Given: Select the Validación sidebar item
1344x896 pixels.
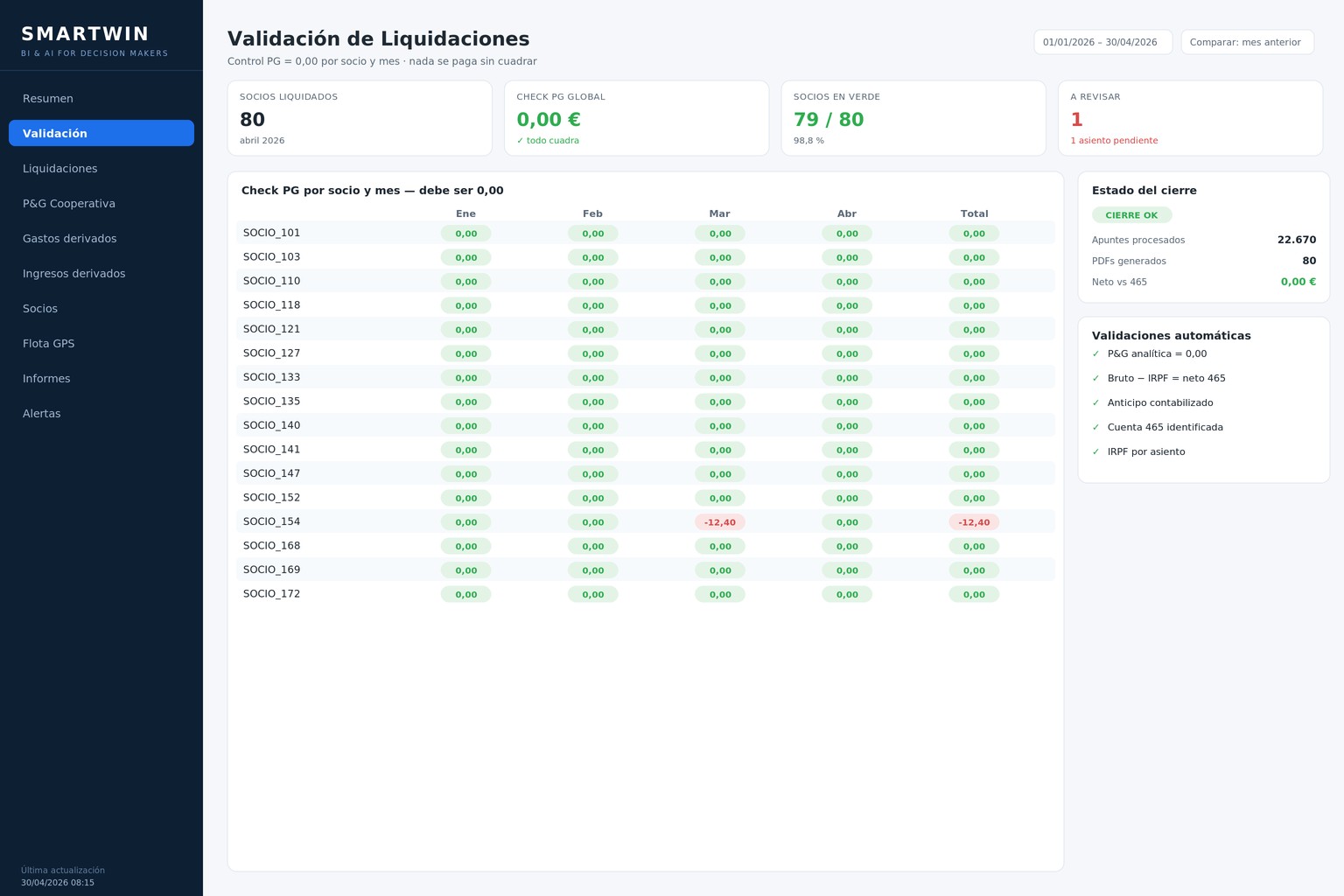Looking at the screenshot, I should click(x=101, y=133).
